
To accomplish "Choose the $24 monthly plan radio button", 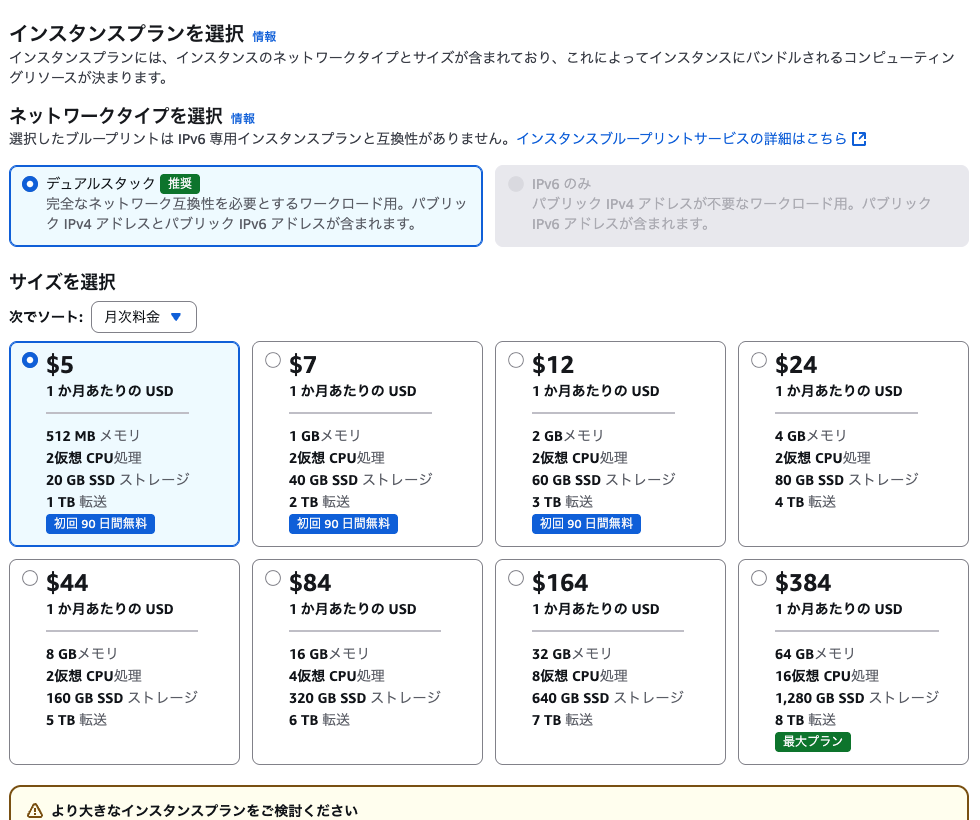I will click(x=759, y=360).
